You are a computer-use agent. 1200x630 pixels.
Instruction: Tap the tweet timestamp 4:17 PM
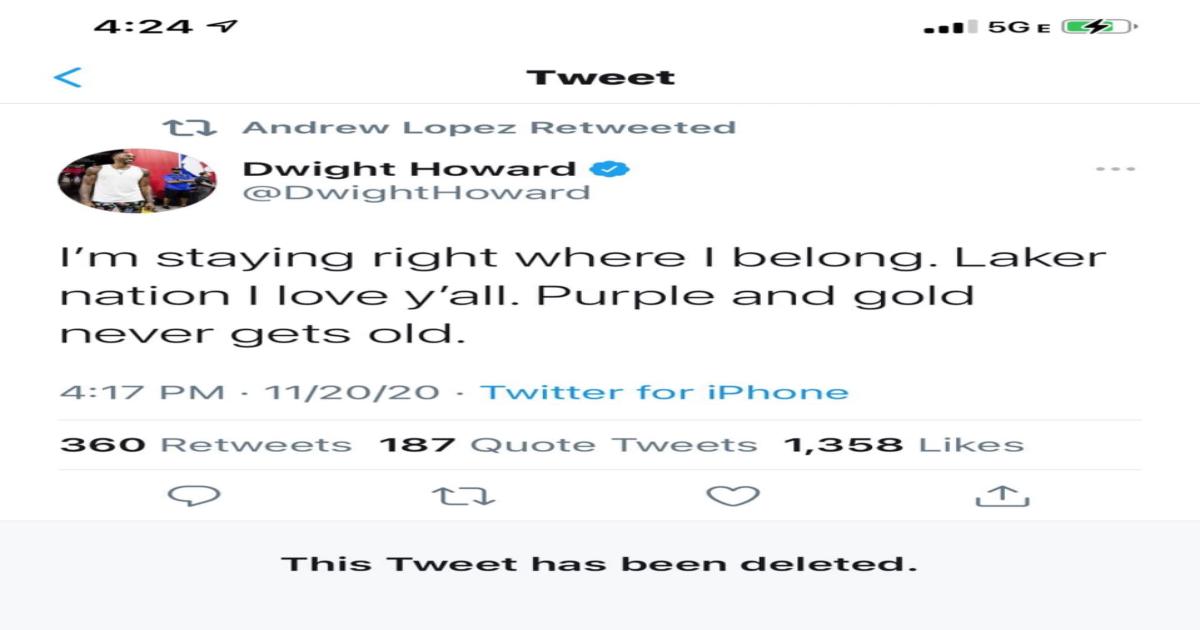(142, 392)
